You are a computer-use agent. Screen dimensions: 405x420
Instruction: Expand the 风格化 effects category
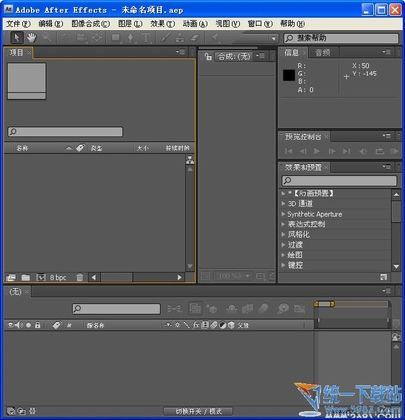click(x=283, y=235)
